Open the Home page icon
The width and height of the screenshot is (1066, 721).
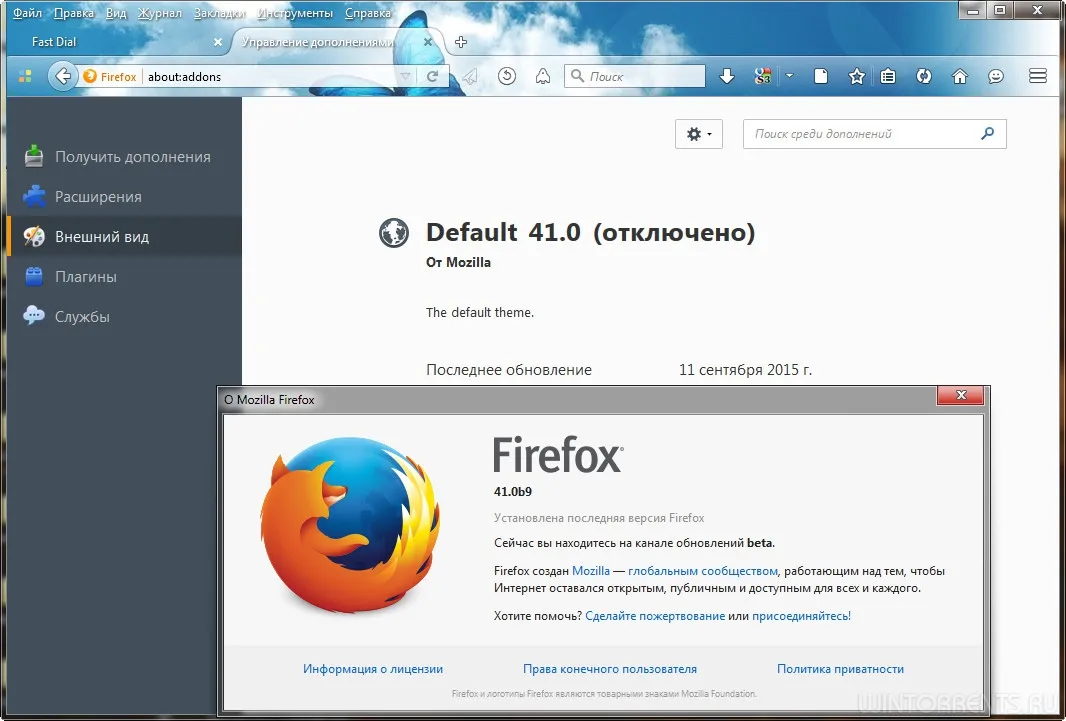point(960,76)
